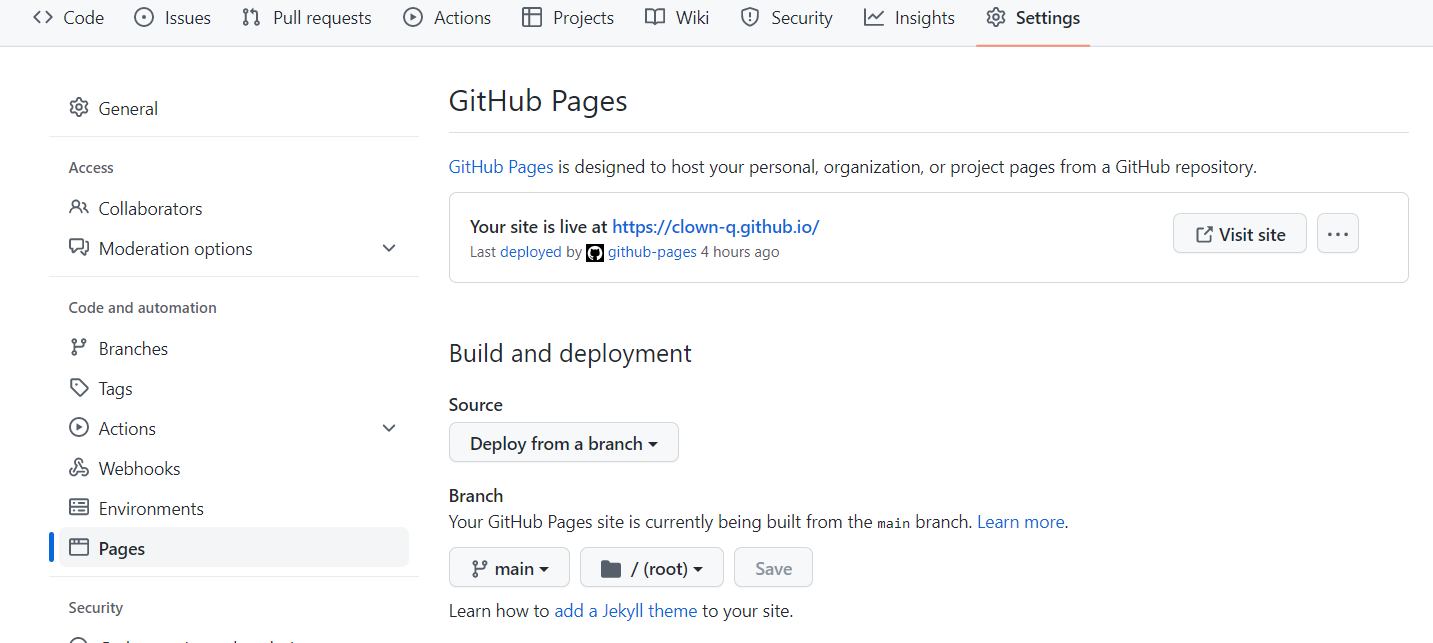
Task: Select Environments in sidebar
Action: 234,508
